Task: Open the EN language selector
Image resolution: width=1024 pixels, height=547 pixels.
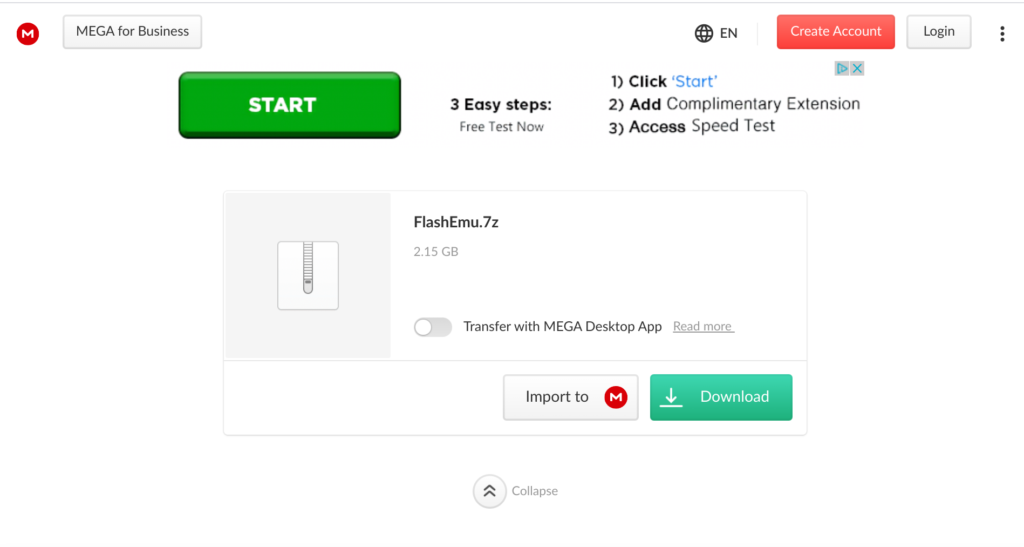Action: pos(716,33)
